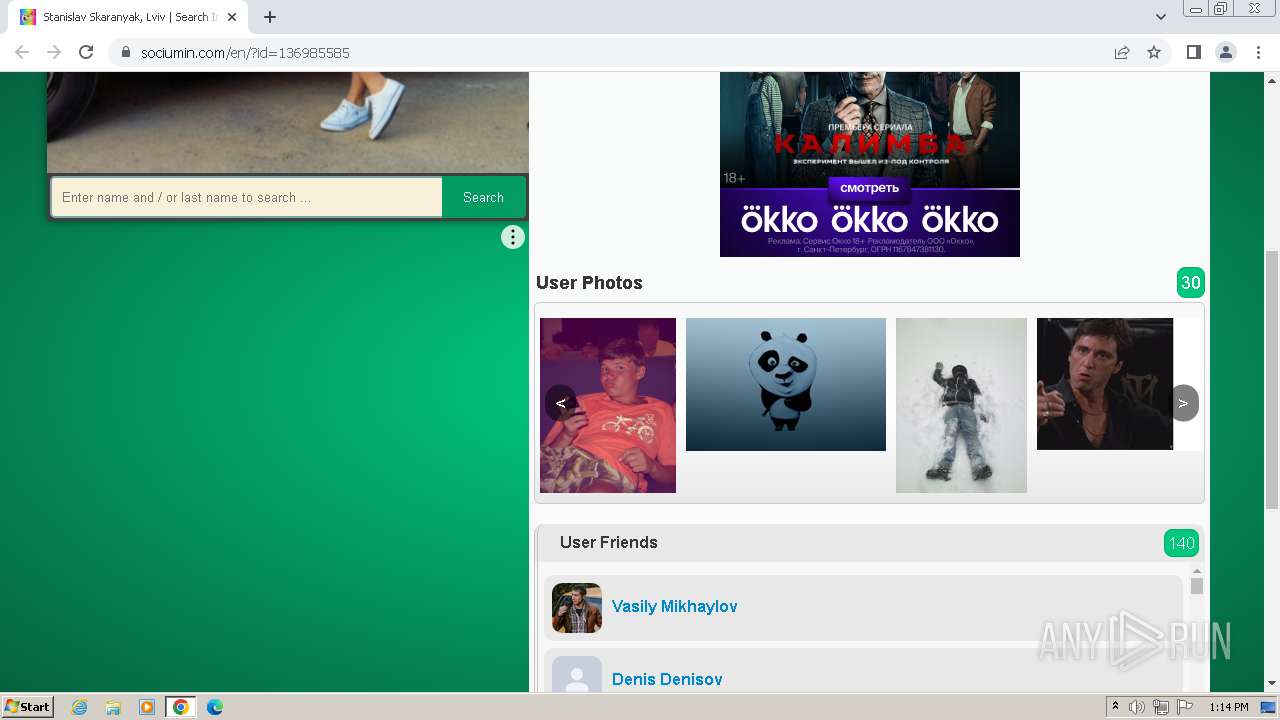Click the User Photos heading
Image resolution: width=1280 pixels, height=720 pixels.
pos(589,283)
